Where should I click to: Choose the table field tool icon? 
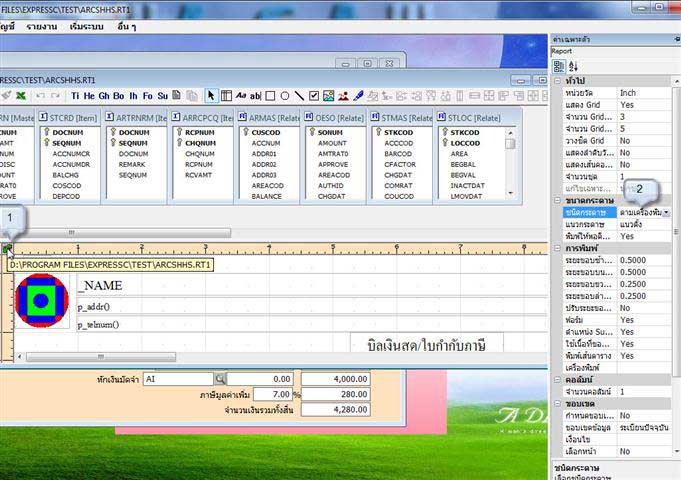226,96
